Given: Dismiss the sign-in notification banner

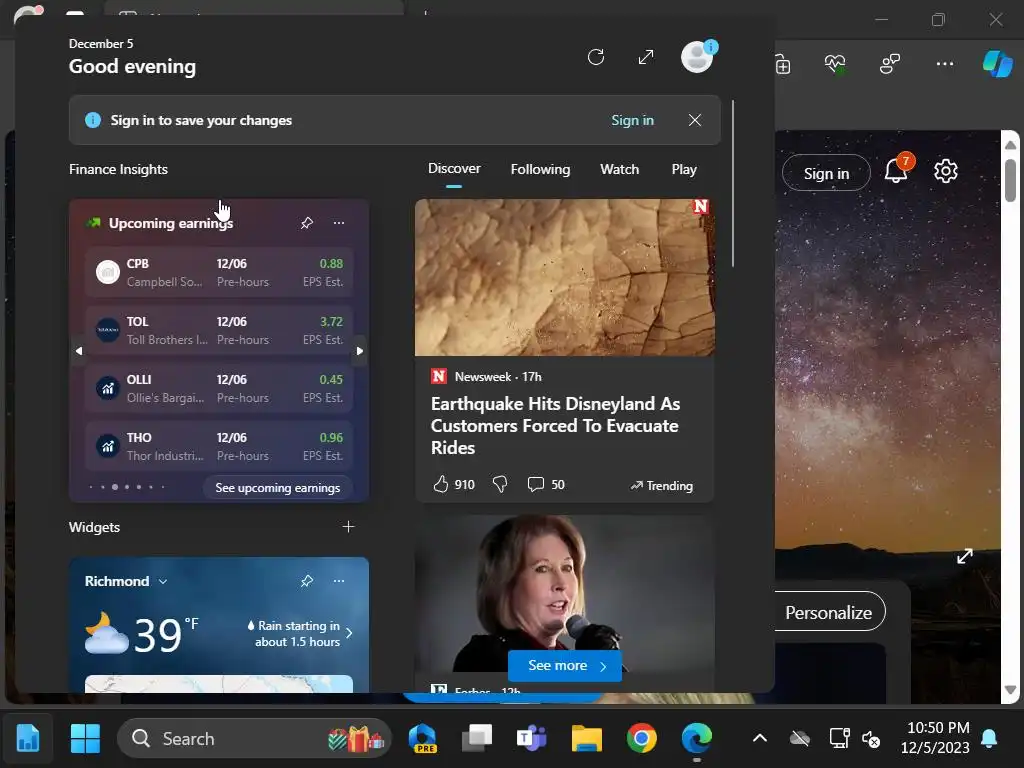Looking at the screenshot, I should point(695,120).
